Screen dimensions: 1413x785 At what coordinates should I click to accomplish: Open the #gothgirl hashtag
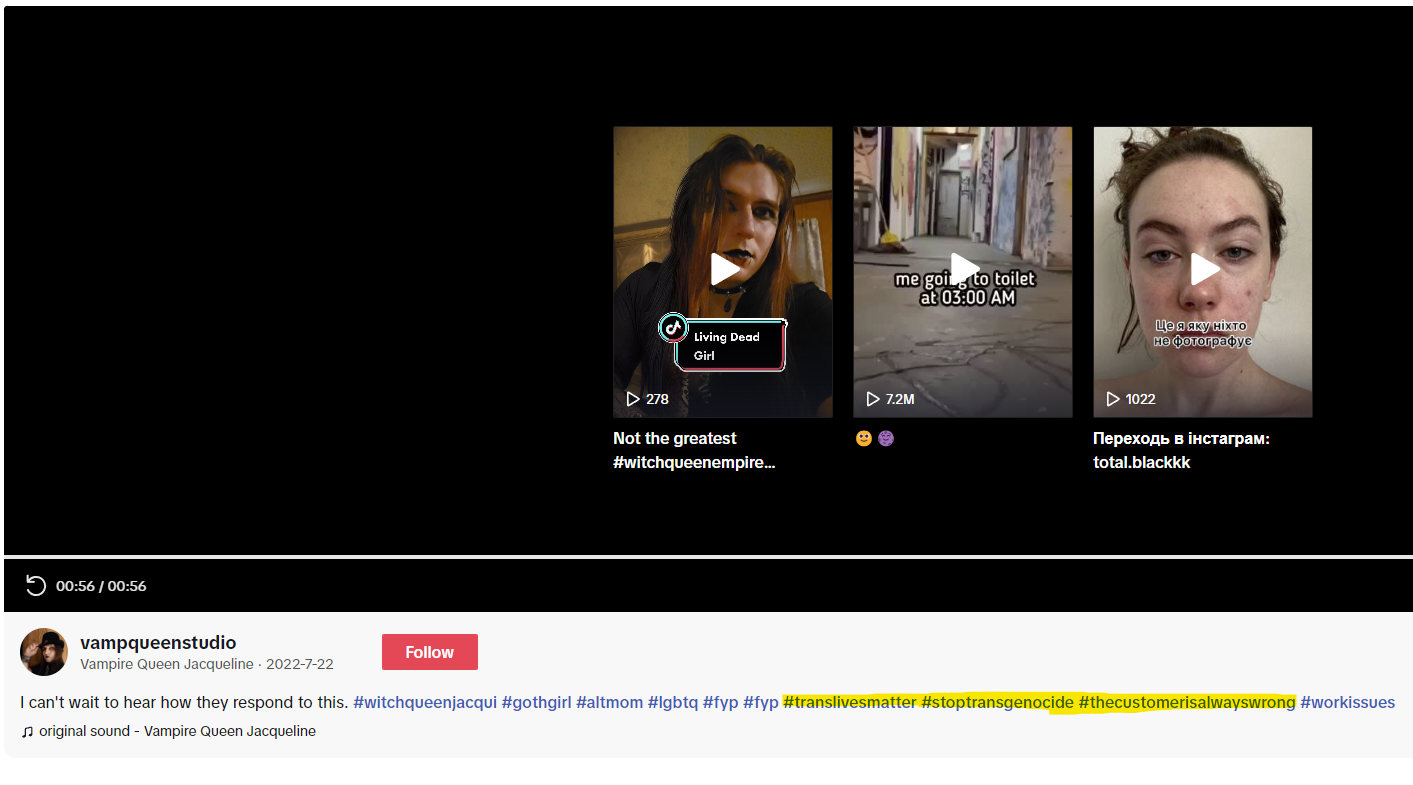[x=536, y=702]
